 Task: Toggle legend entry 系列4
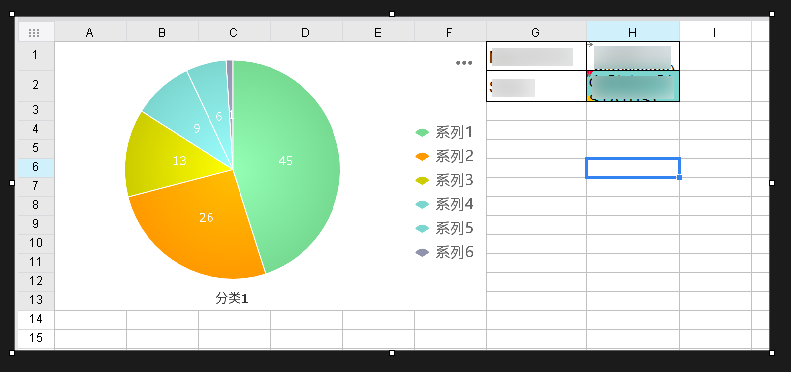click(444, 204)
